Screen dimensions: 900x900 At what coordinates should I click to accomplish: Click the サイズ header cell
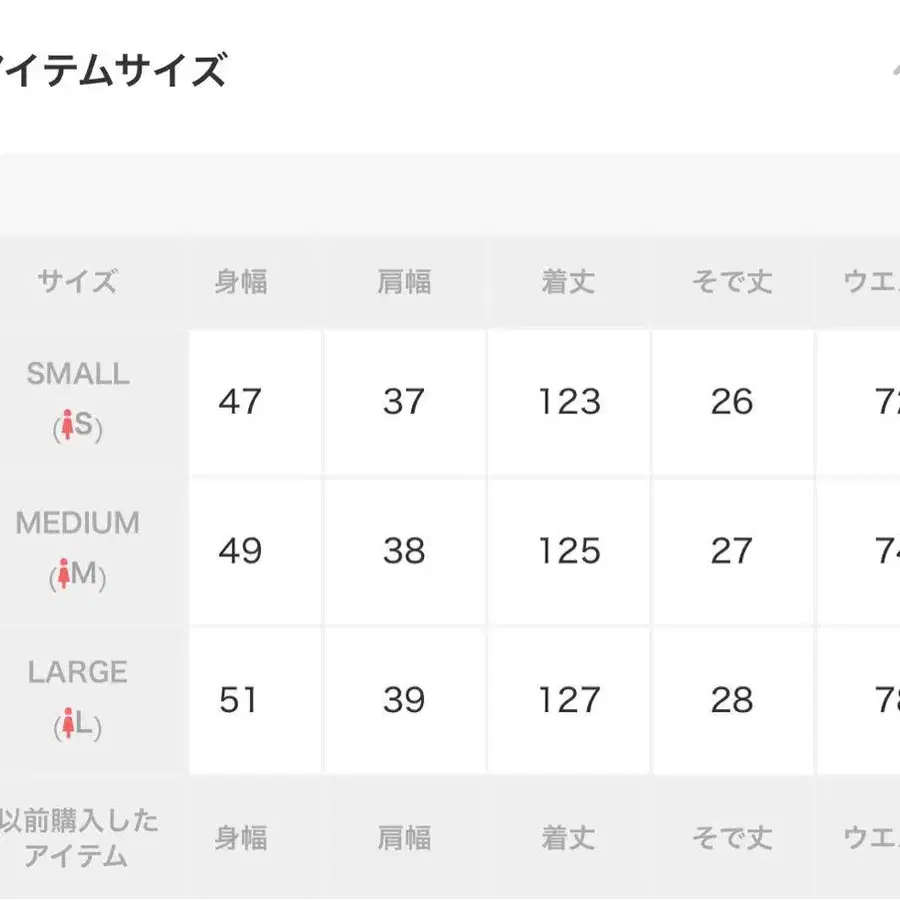click(x=77, y=282)
